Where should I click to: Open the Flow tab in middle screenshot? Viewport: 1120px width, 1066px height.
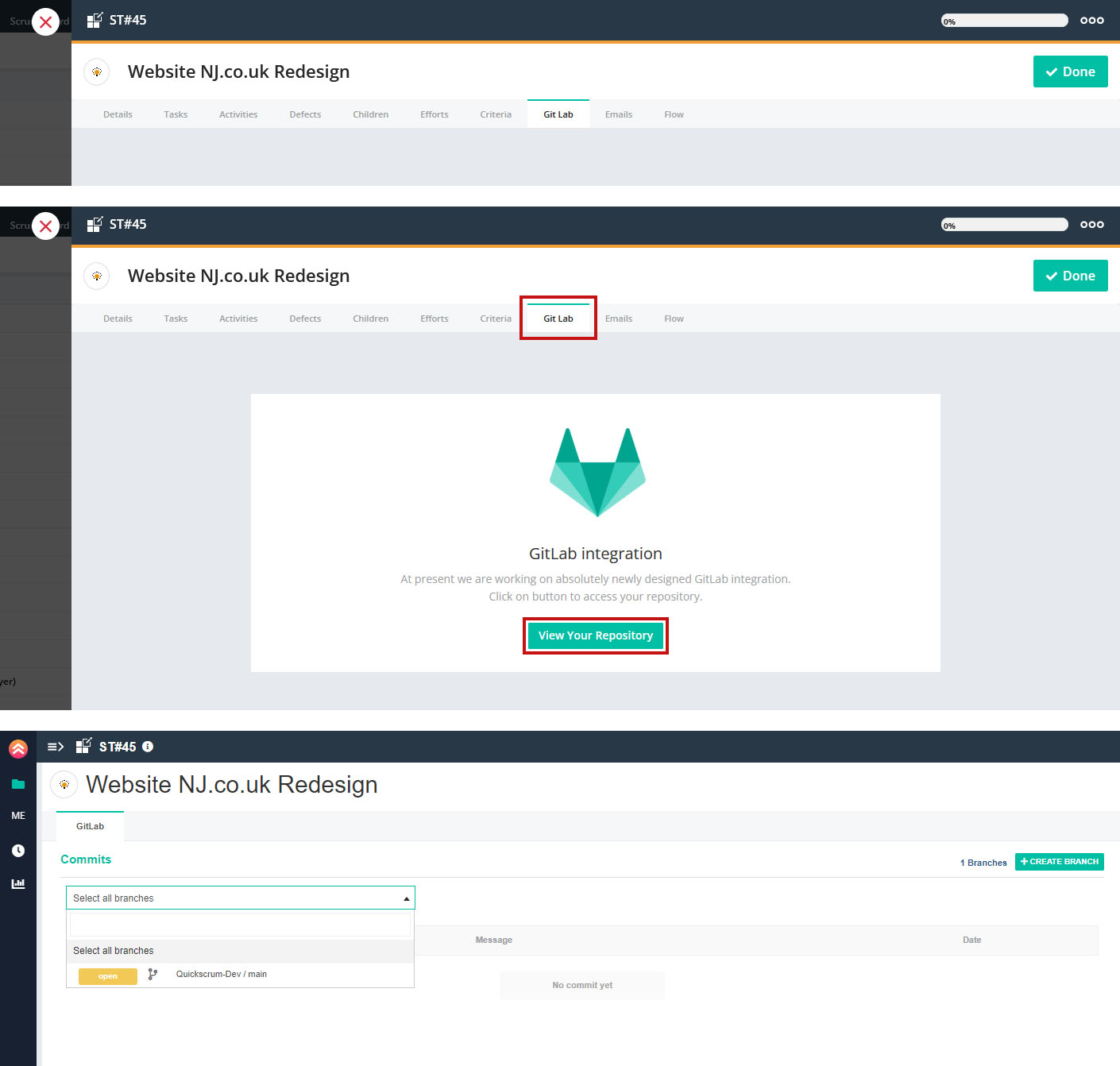tap(674, 319)
